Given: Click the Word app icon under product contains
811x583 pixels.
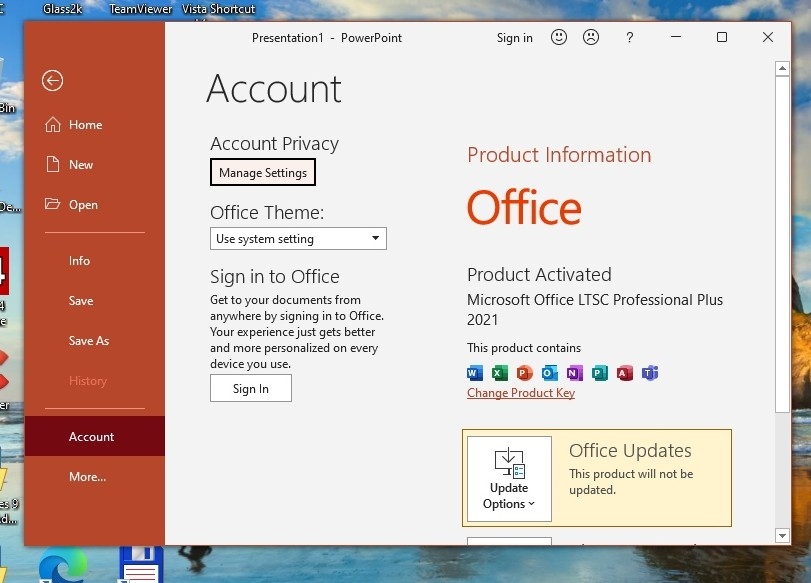Looking at the screenshot, I should (474, 372).
